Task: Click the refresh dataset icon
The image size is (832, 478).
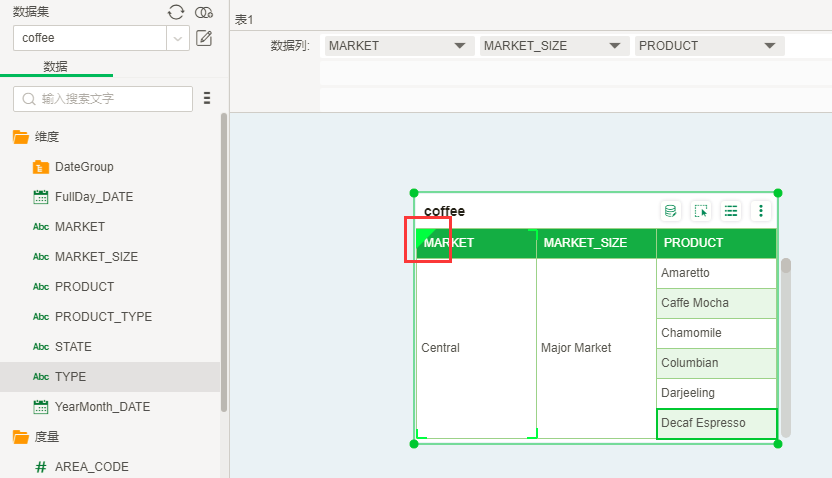Action: click(x=176, y=12)
